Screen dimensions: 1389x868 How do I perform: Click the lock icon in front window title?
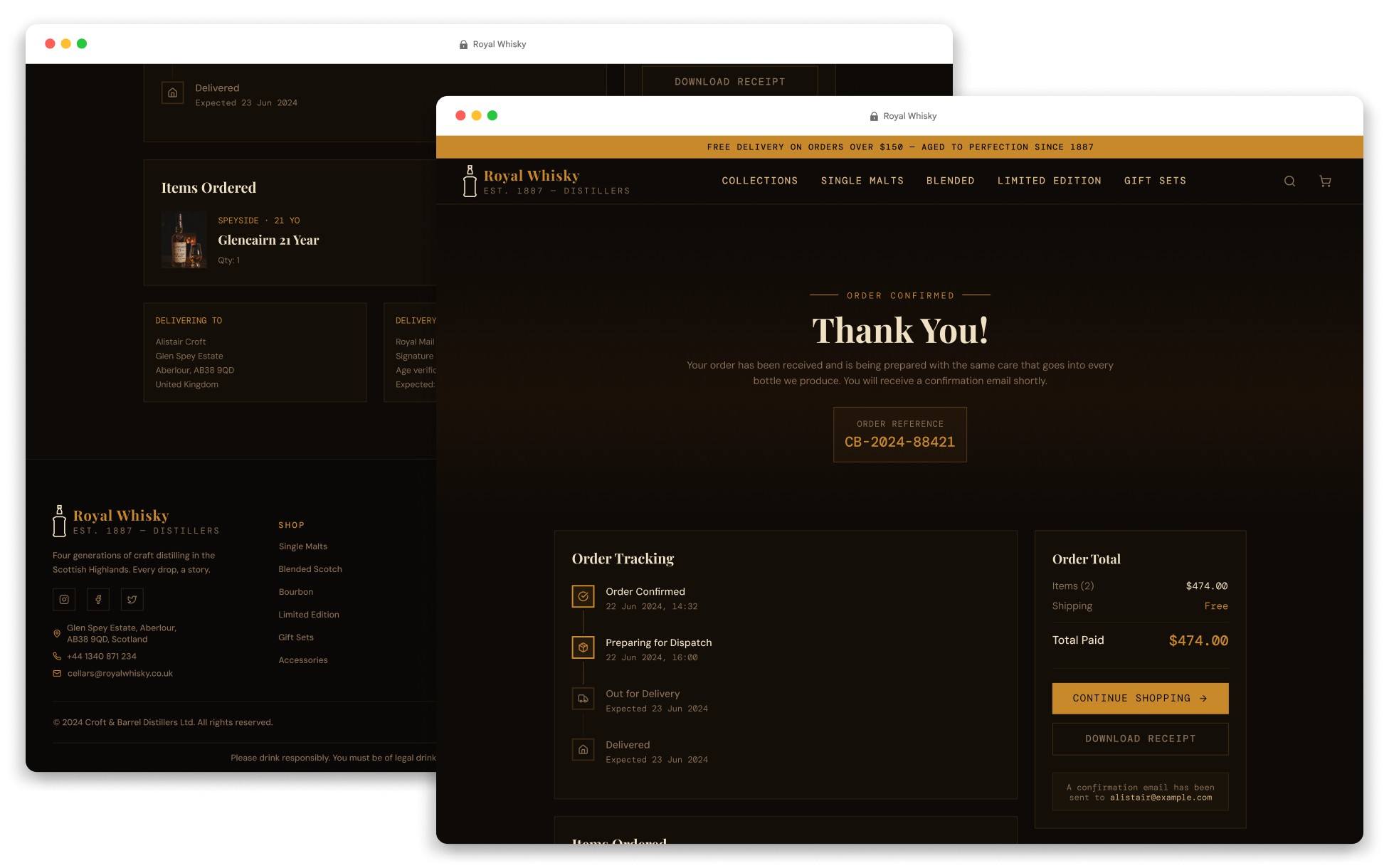(x=874, y=116)
